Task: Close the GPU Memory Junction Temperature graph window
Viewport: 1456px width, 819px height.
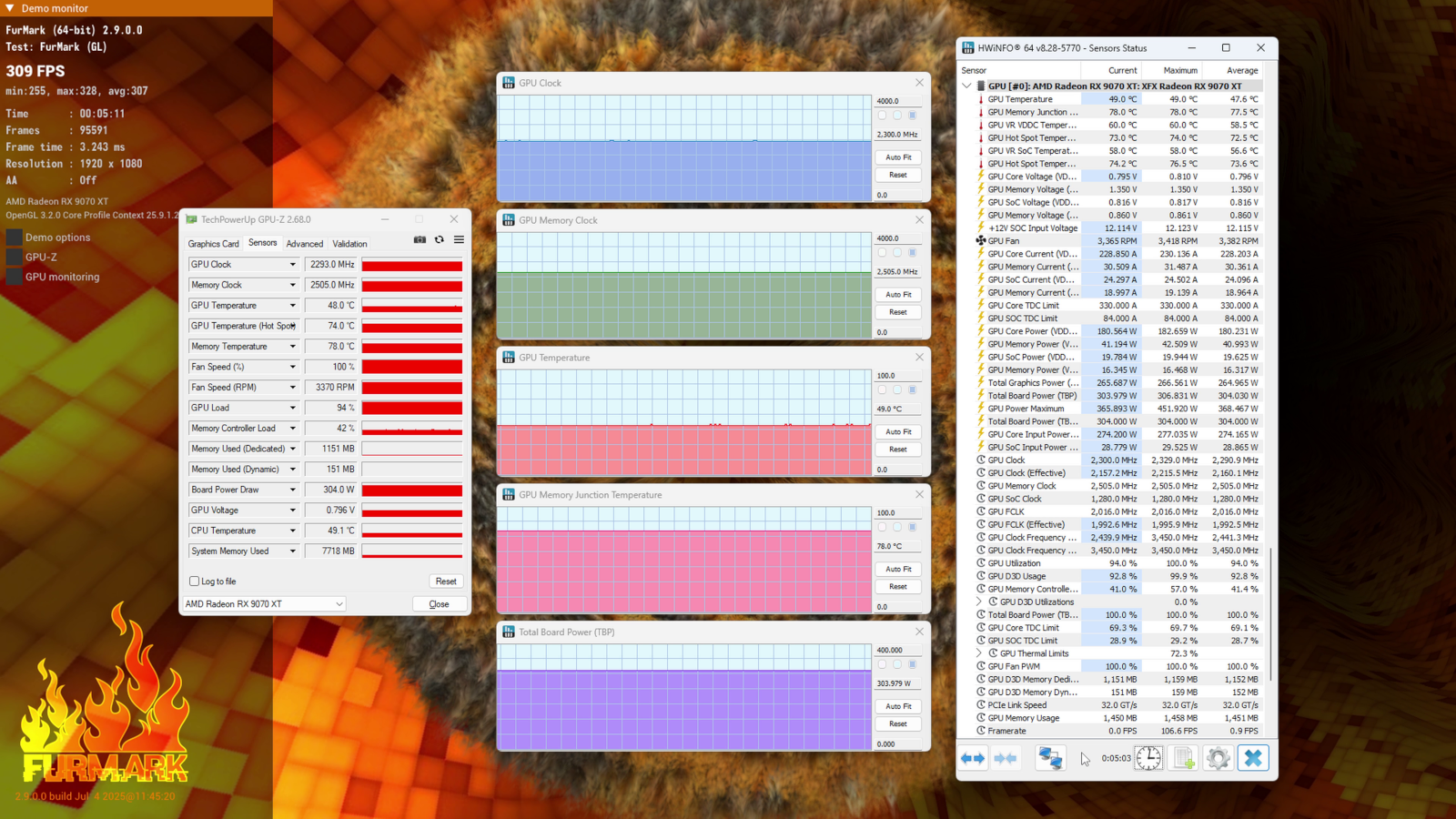Action: 919,495
